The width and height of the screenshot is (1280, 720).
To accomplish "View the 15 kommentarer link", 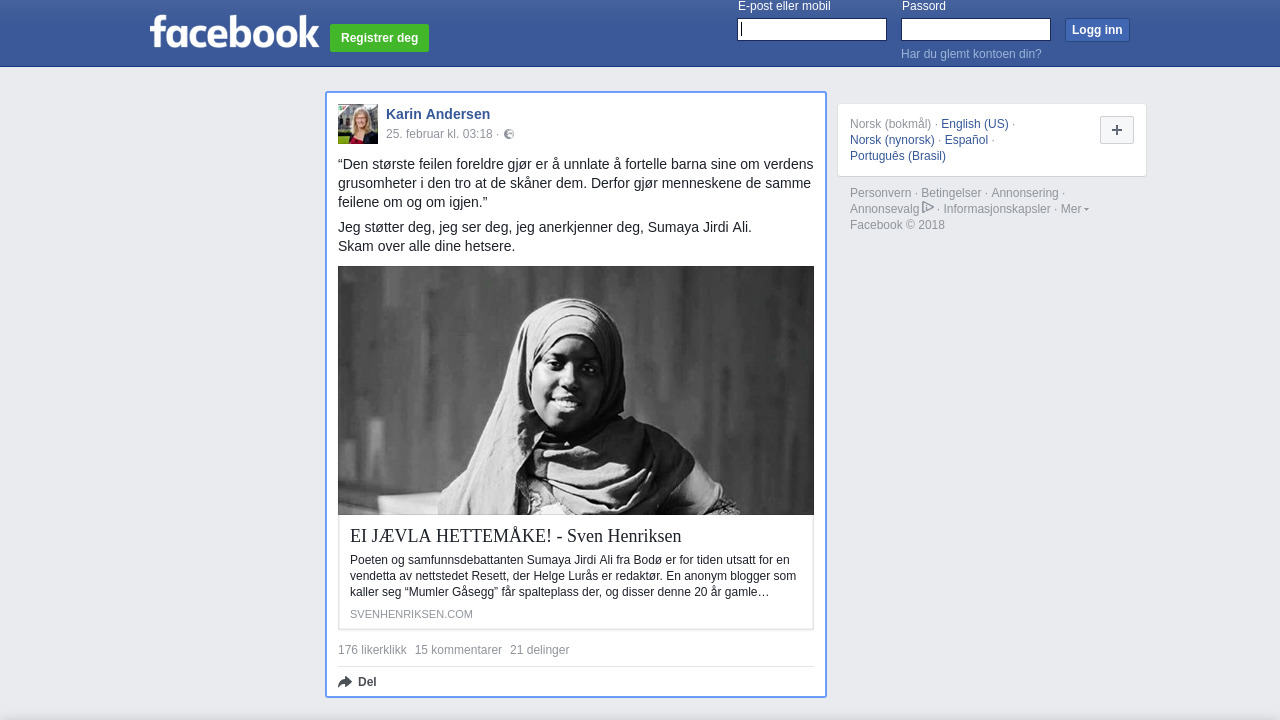I will click(458, 650).
